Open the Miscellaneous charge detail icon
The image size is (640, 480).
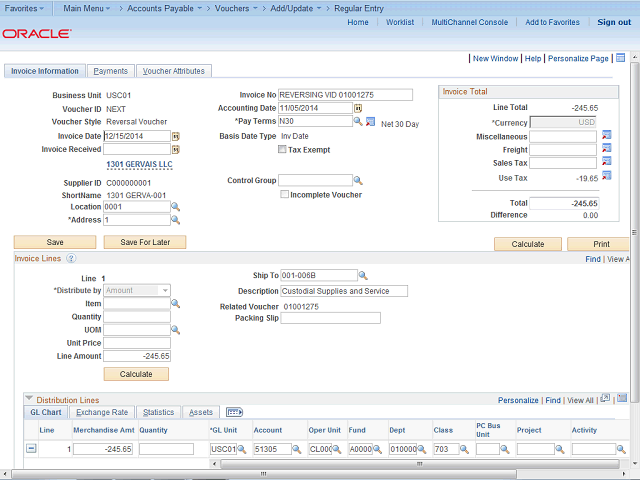(x=606, y=136)
